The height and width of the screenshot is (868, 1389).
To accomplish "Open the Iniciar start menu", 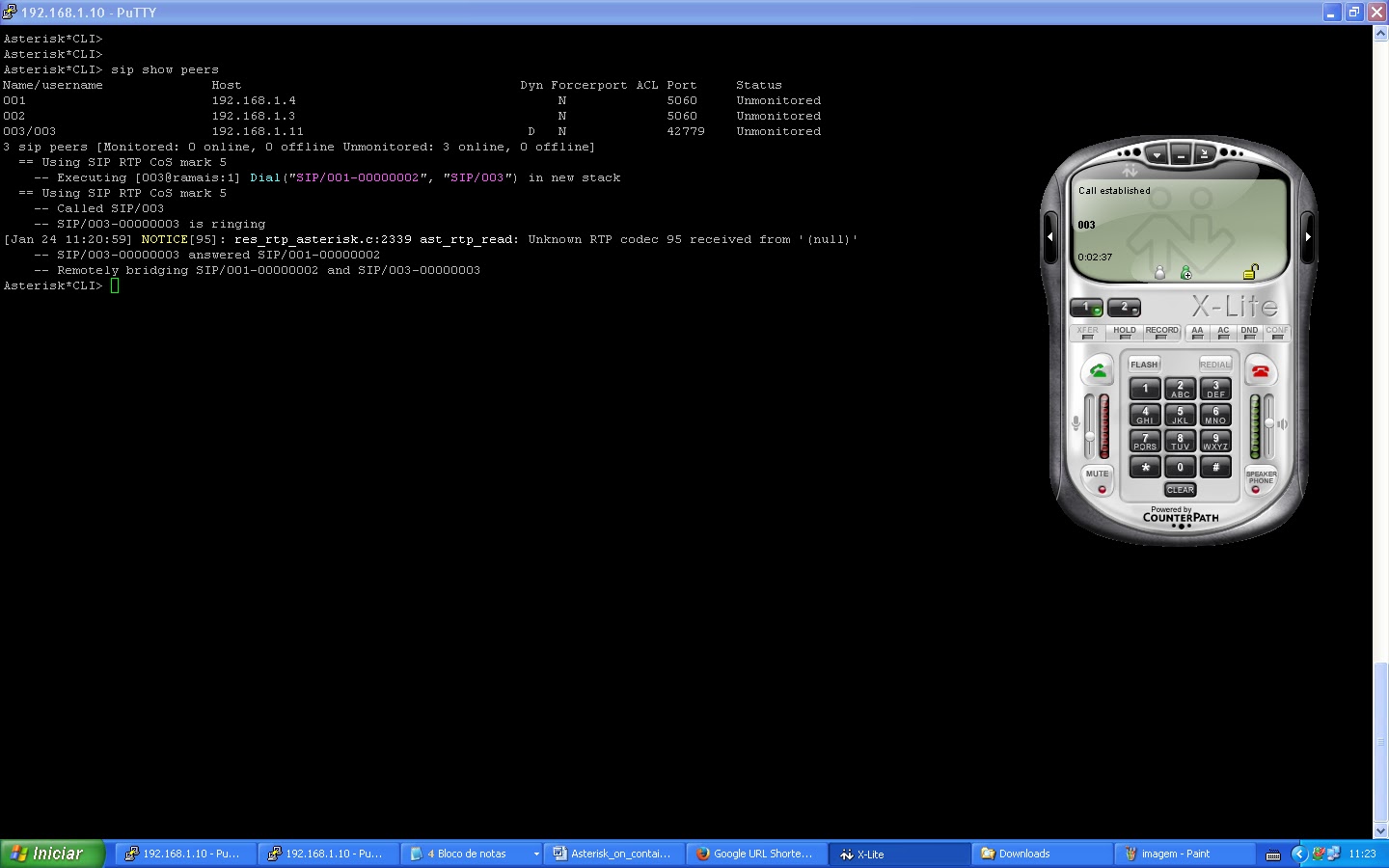I will [52, 854].
